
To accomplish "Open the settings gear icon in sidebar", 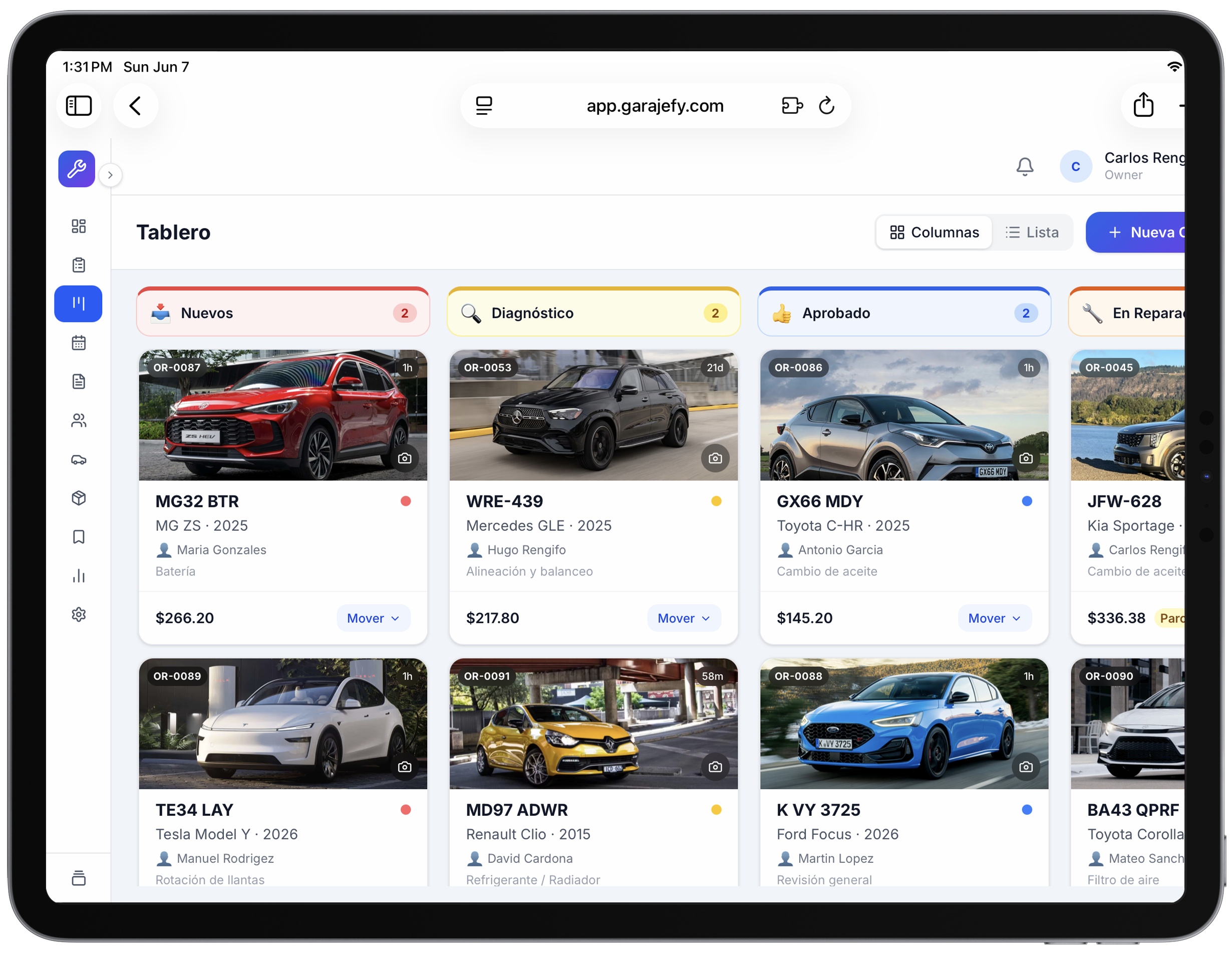I will click(79, 615).
